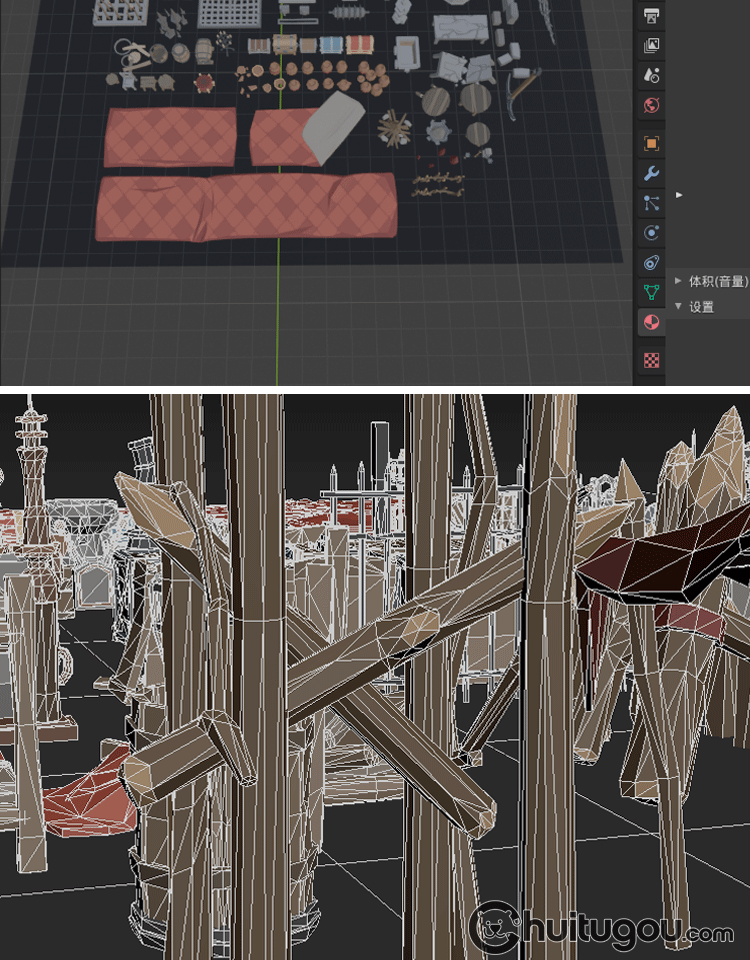Collapse the 设置 panel
This screenshot has width=750, height=960.
[x=679, y=307]
